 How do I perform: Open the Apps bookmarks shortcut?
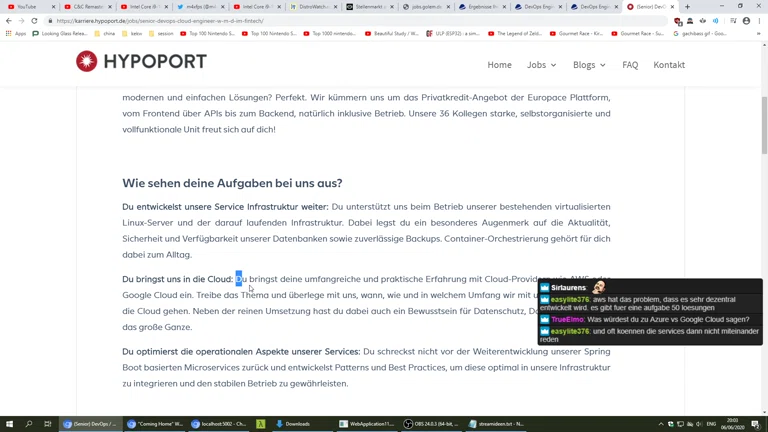[x=15, y=33]
